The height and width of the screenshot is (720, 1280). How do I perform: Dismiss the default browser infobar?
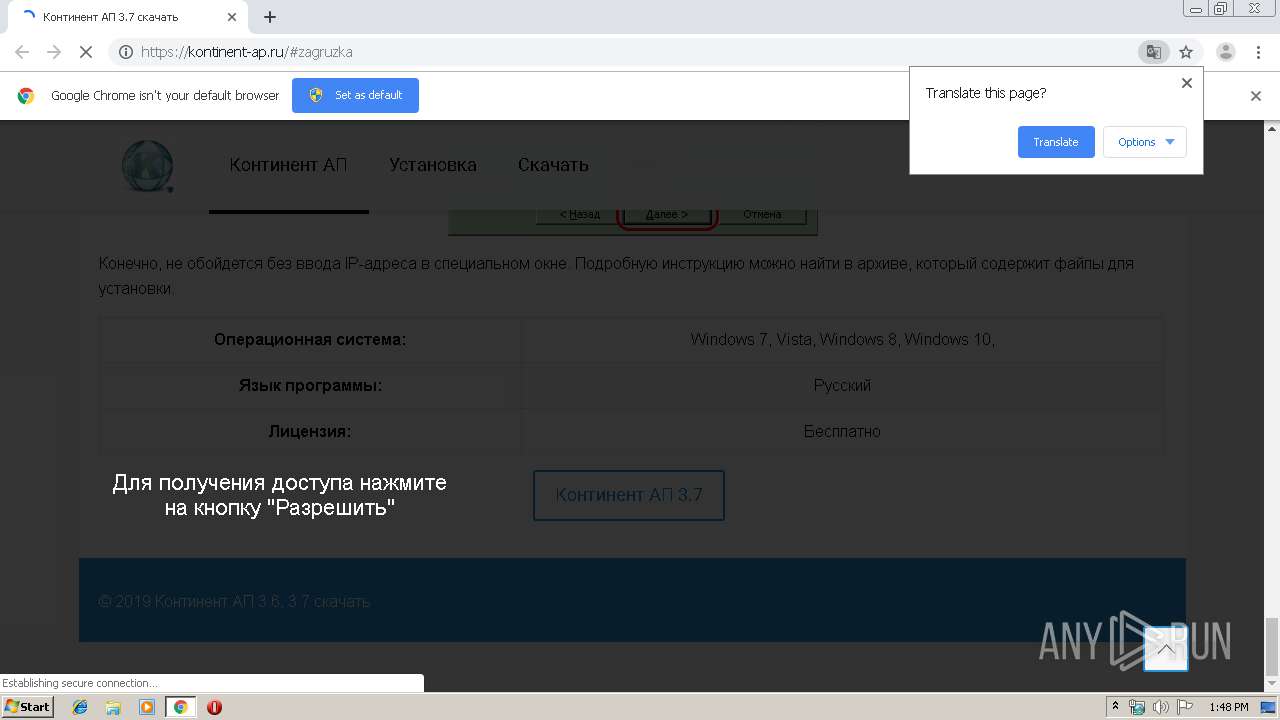1256,96
